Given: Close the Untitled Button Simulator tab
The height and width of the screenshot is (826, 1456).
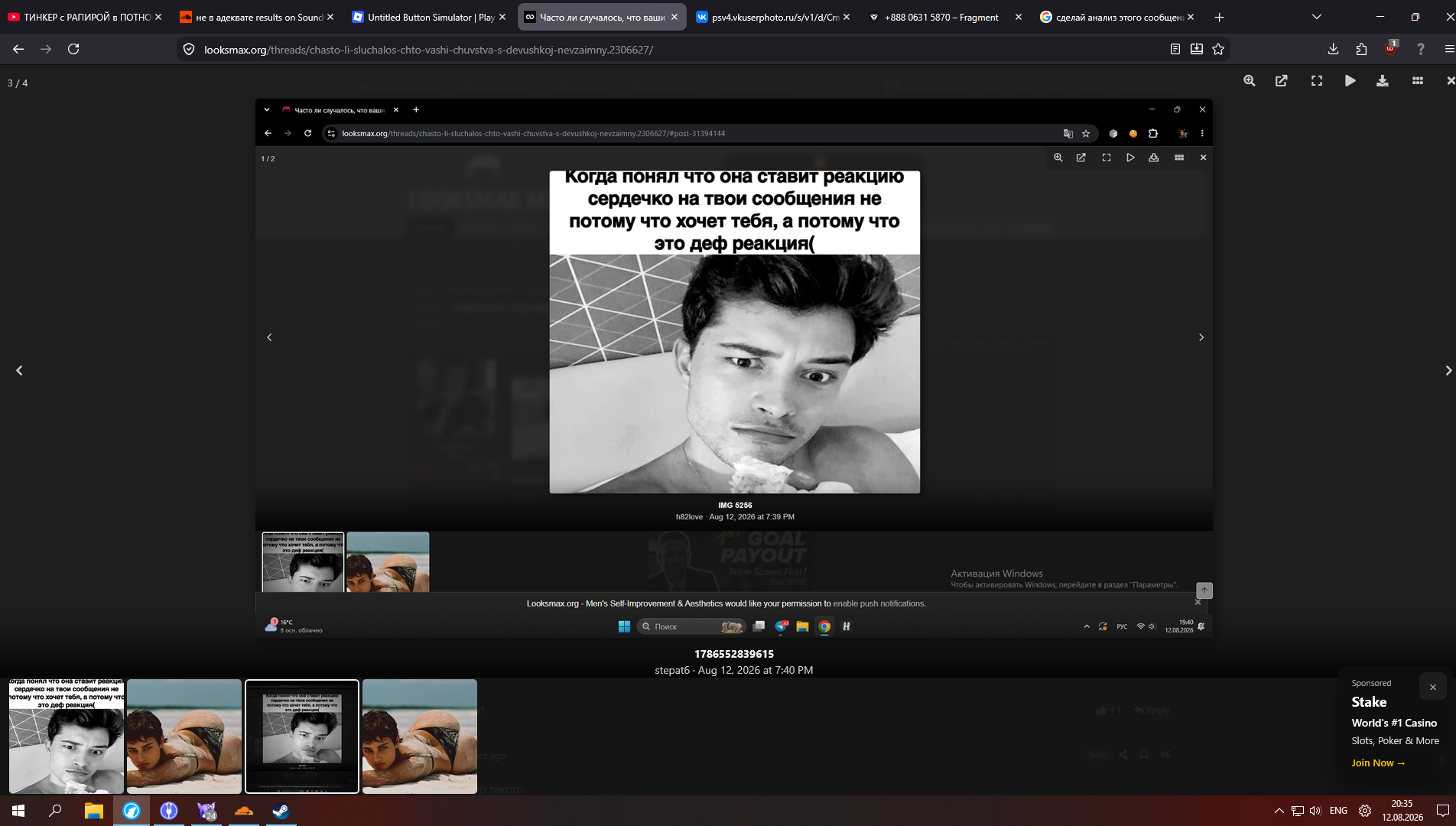Looking at the screenshot, I should (502, 17).
